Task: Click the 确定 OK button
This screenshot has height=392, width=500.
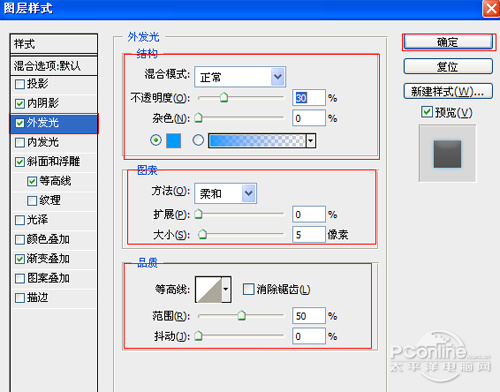Action: pyautogui.click(x=448, y=42)
